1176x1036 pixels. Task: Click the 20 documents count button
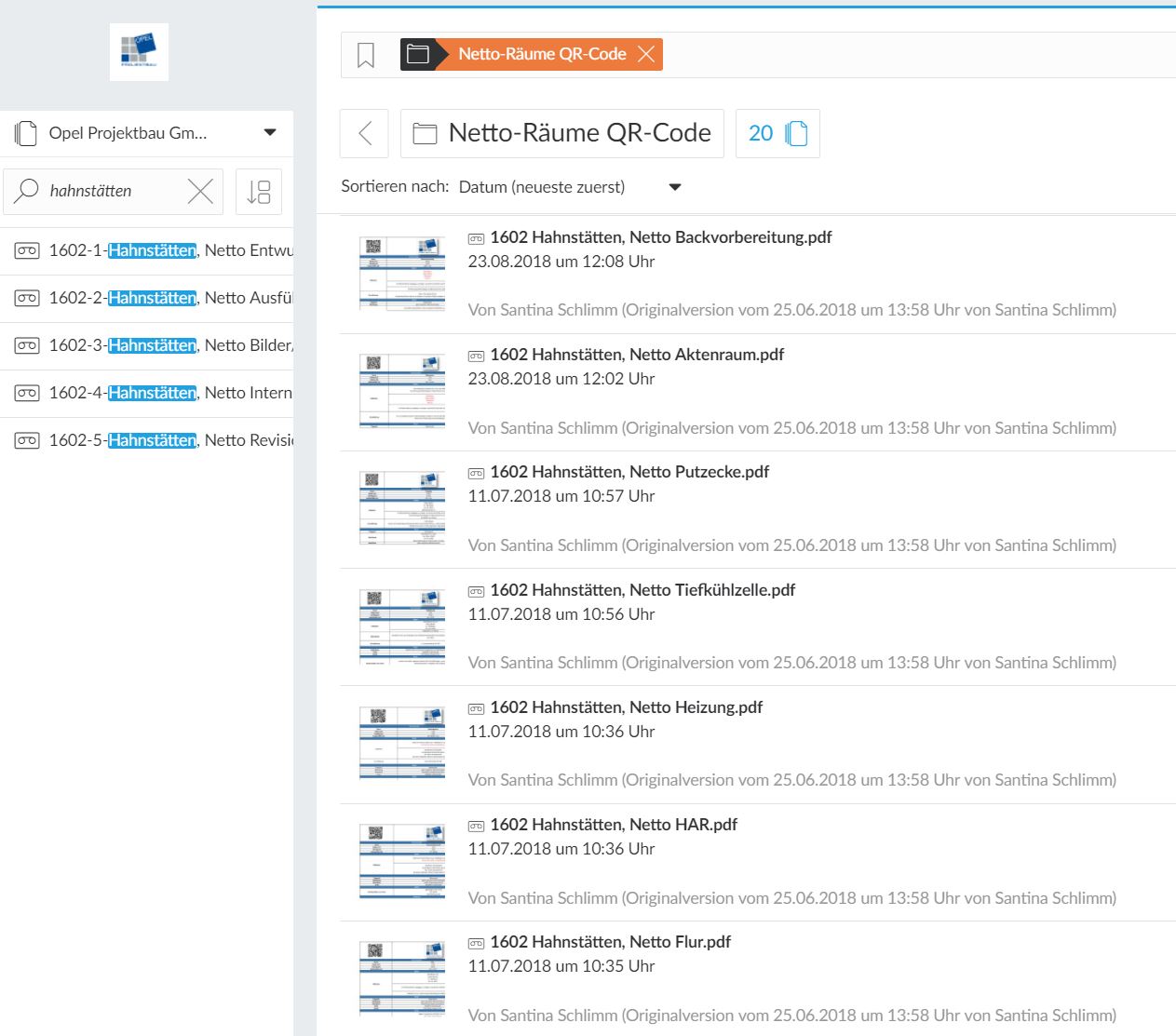[x=777, y=133]
